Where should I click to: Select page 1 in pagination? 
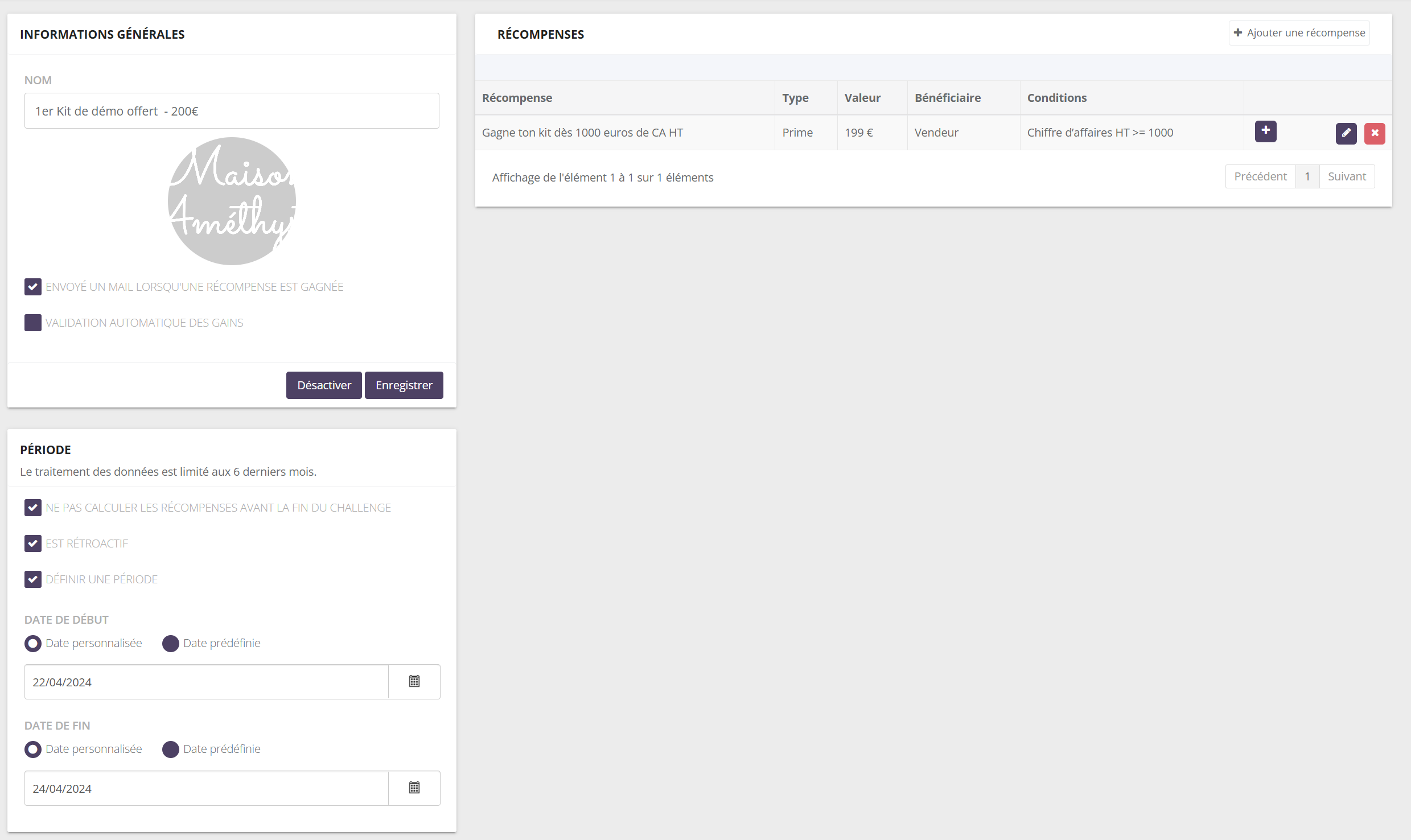tap(1307, 176)
